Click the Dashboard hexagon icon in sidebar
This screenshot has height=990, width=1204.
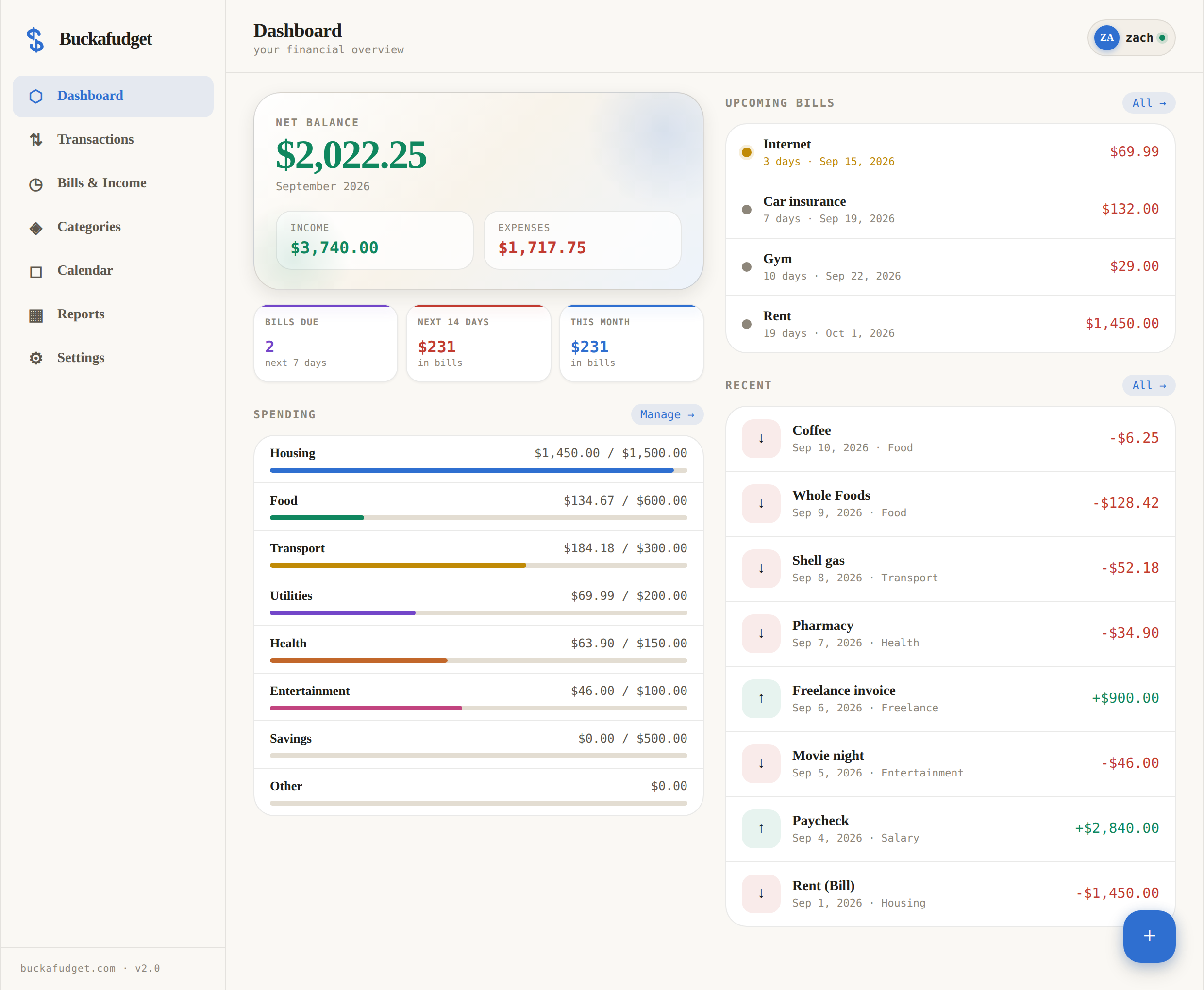pyautogui.click(x=36, y=97)
